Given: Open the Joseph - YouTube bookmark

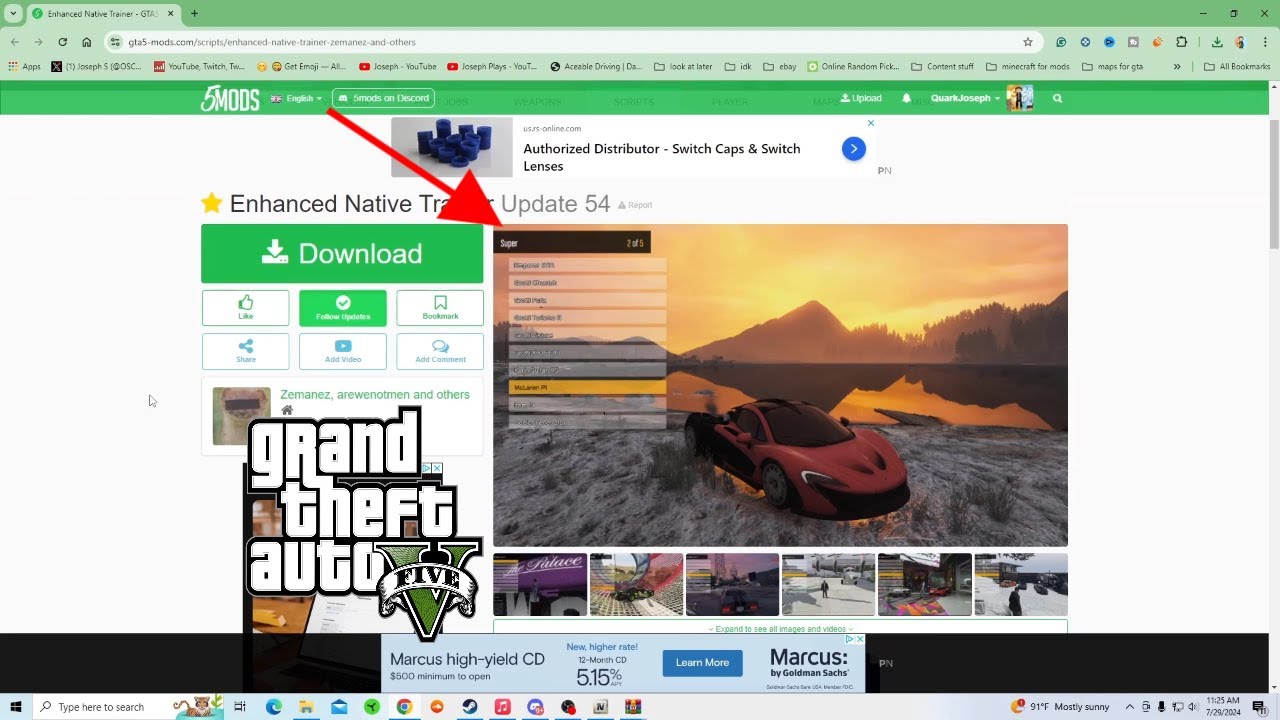Looking at the screenshot, I should coord(397,67).
